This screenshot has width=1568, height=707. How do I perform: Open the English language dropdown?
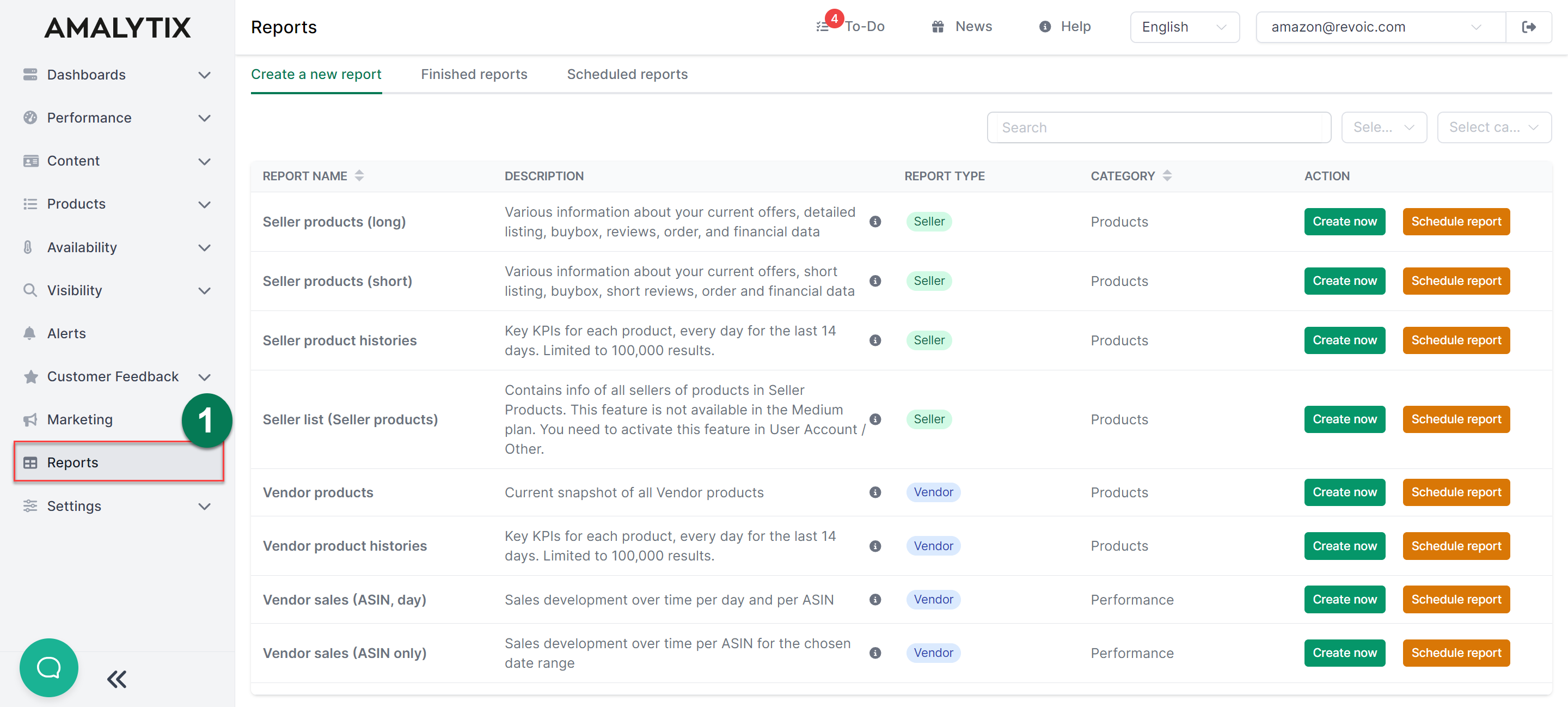pyautogui.click(x=1184, y=27)
